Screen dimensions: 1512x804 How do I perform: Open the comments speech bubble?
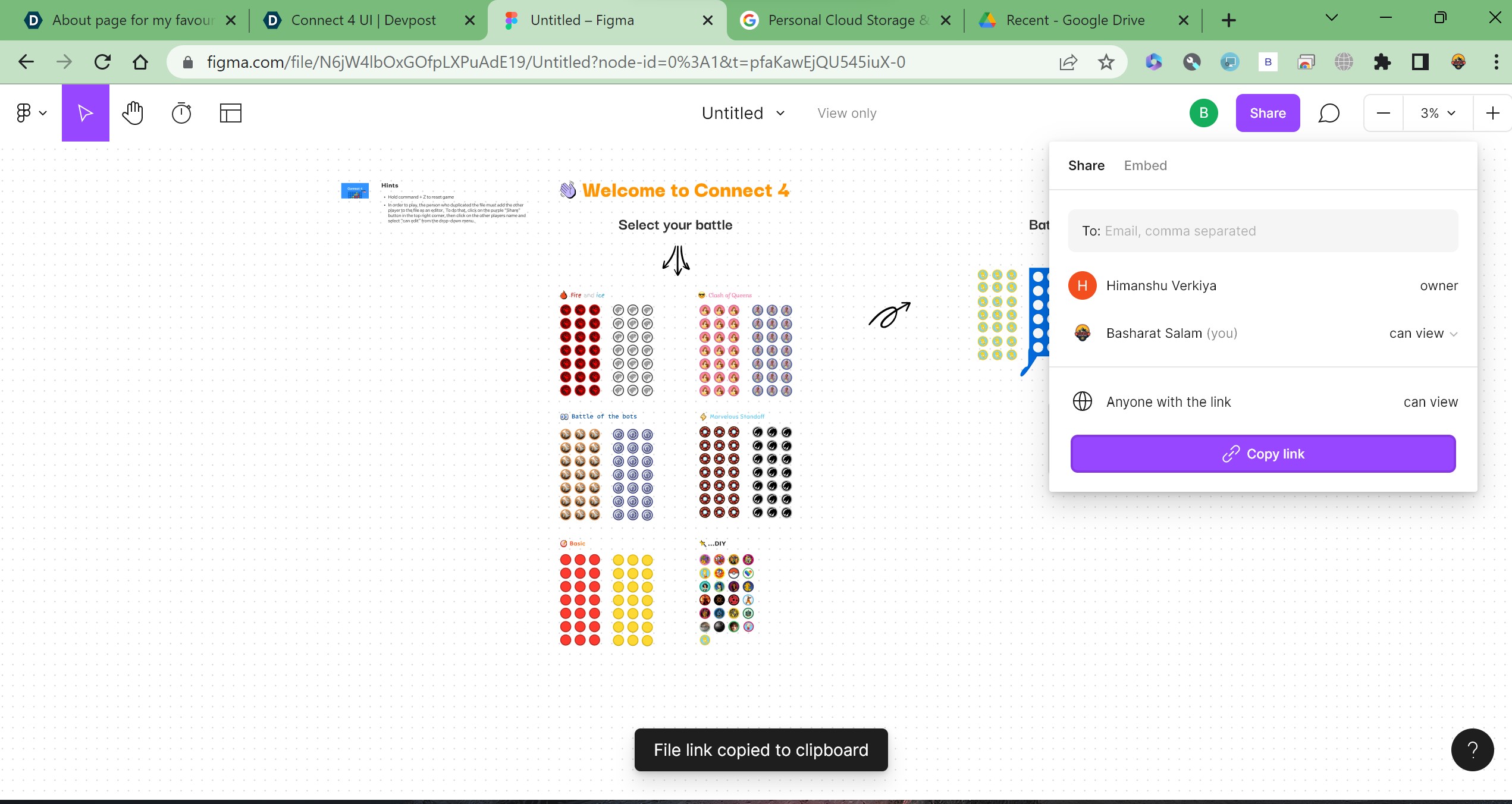click(x=1328, y=113)
